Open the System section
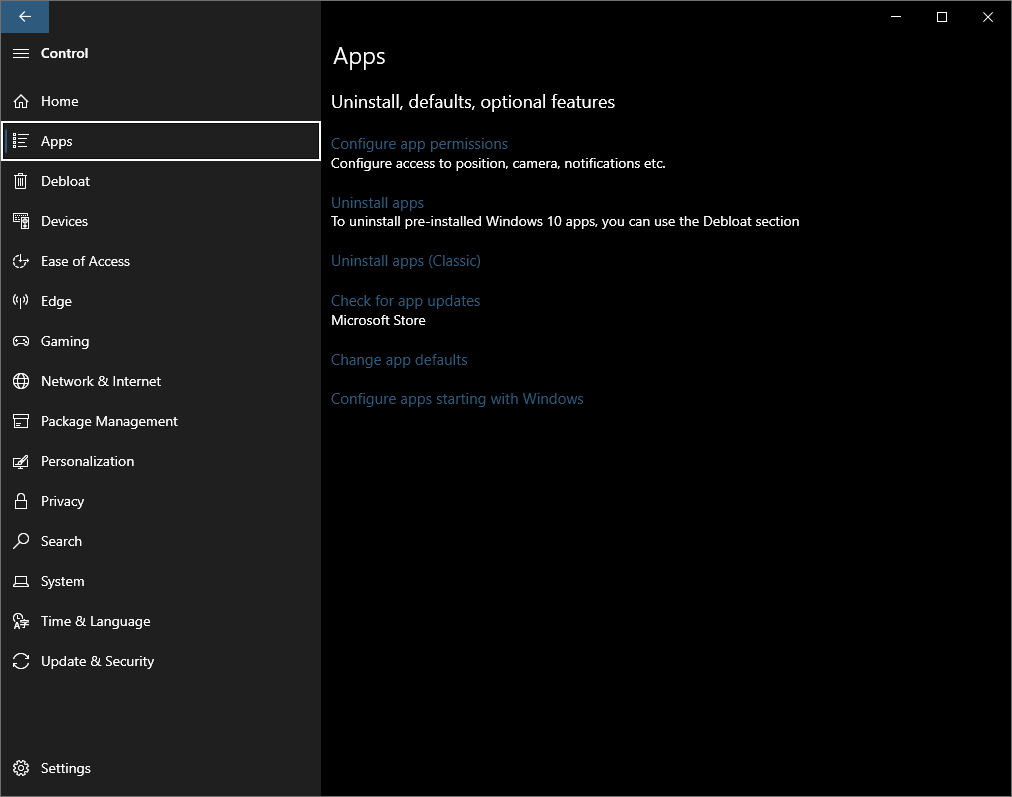1012x797 pixels. (161, 581)
